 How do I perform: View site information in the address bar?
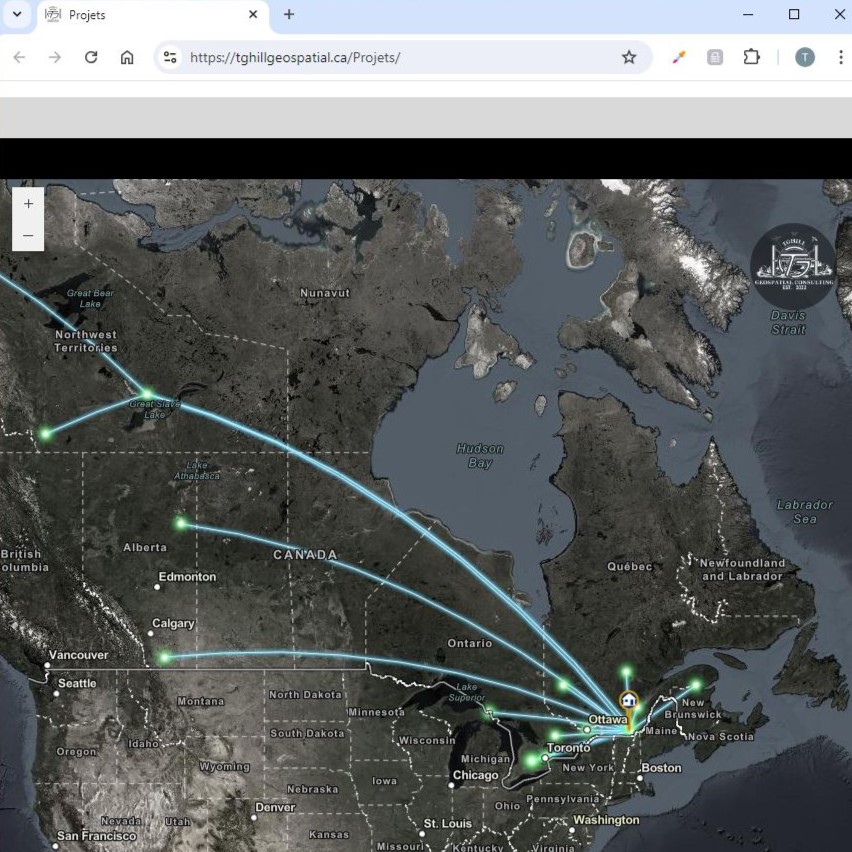pos(170,57)
